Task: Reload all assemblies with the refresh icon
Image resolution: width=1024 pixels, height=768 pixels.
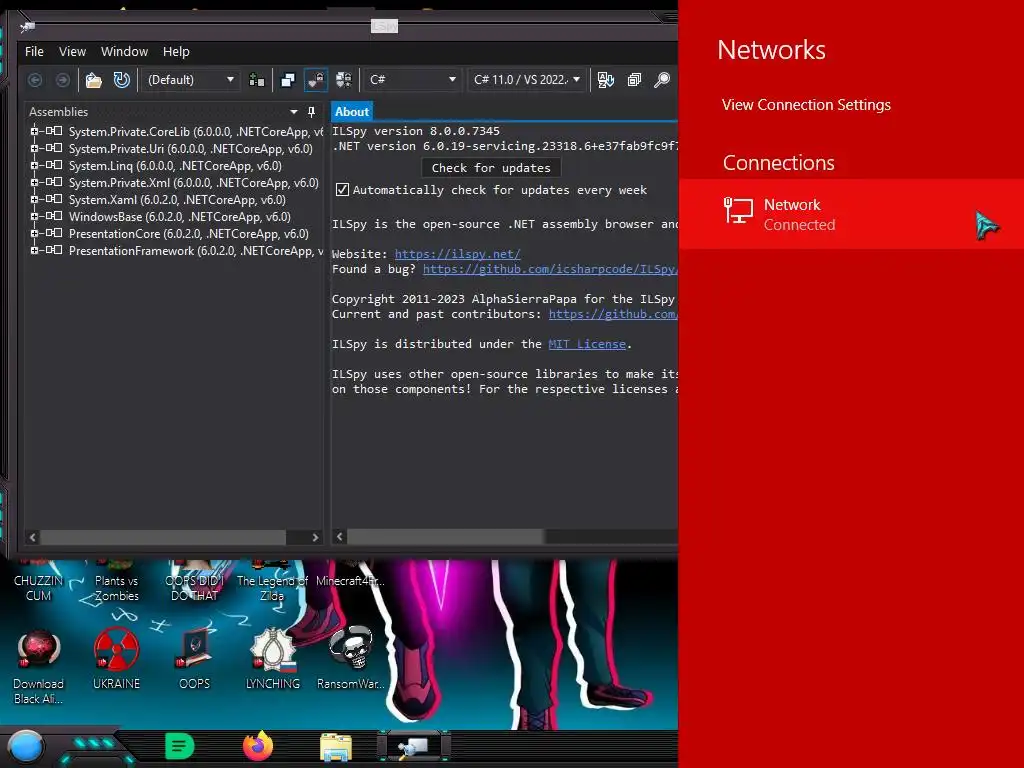Action: coord(121,80)
